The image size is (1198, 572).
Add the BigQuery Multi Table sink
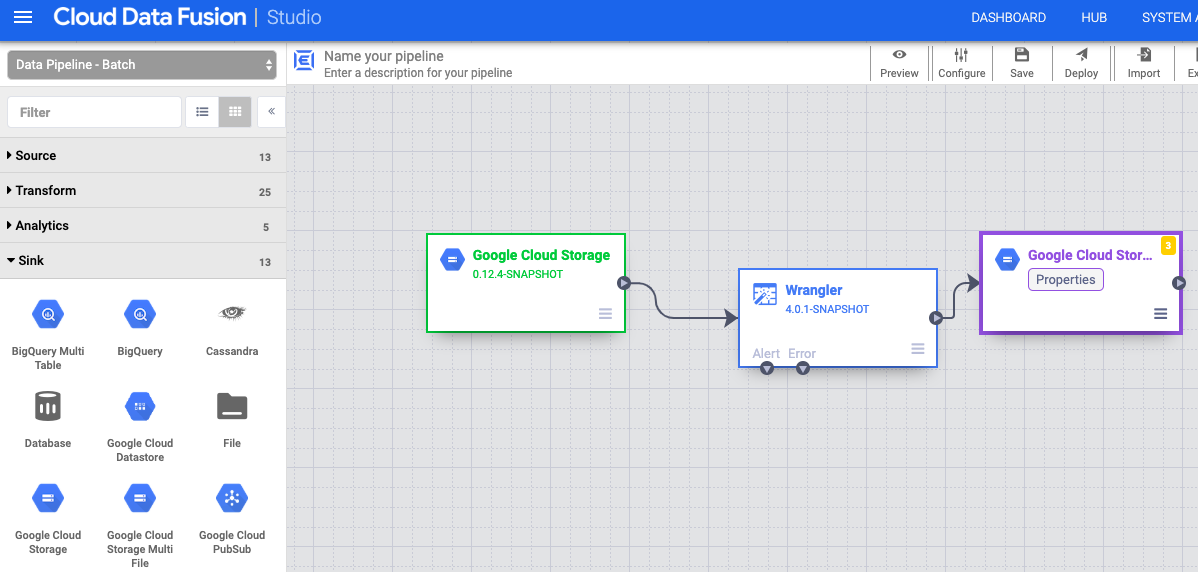48,314
